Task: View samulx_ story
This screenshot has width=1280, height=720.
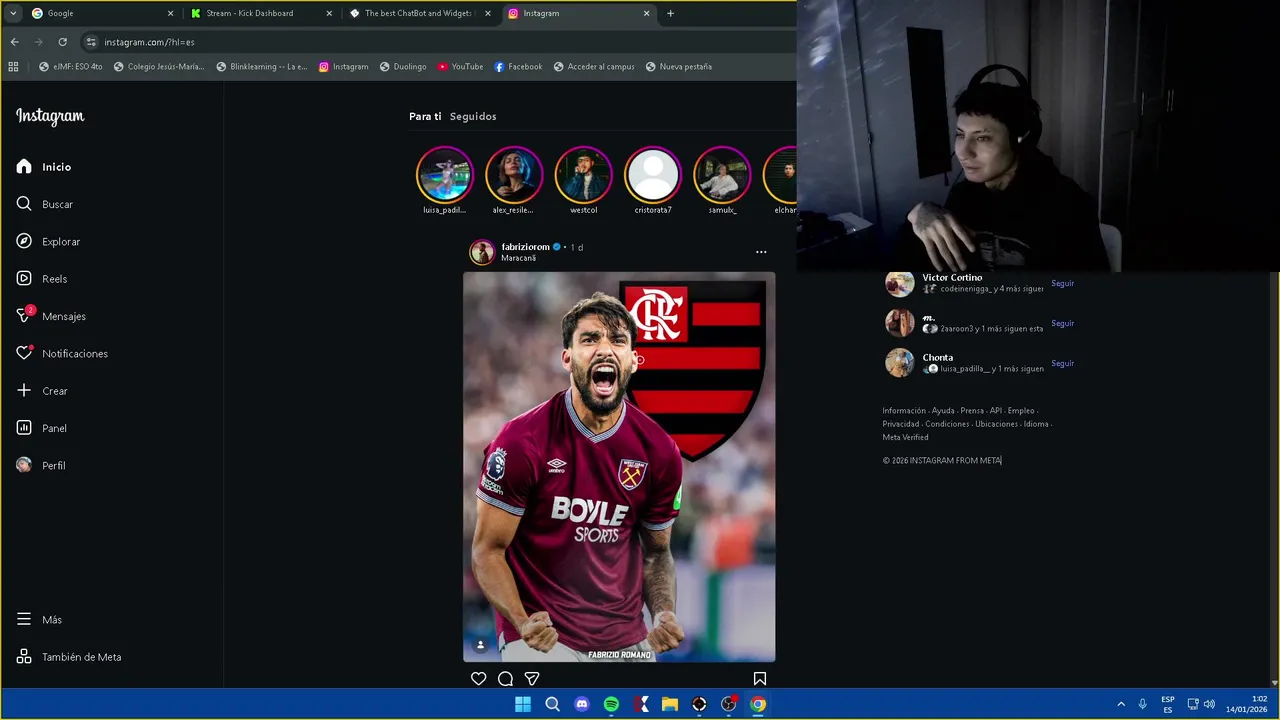Action: click(722, 175)
